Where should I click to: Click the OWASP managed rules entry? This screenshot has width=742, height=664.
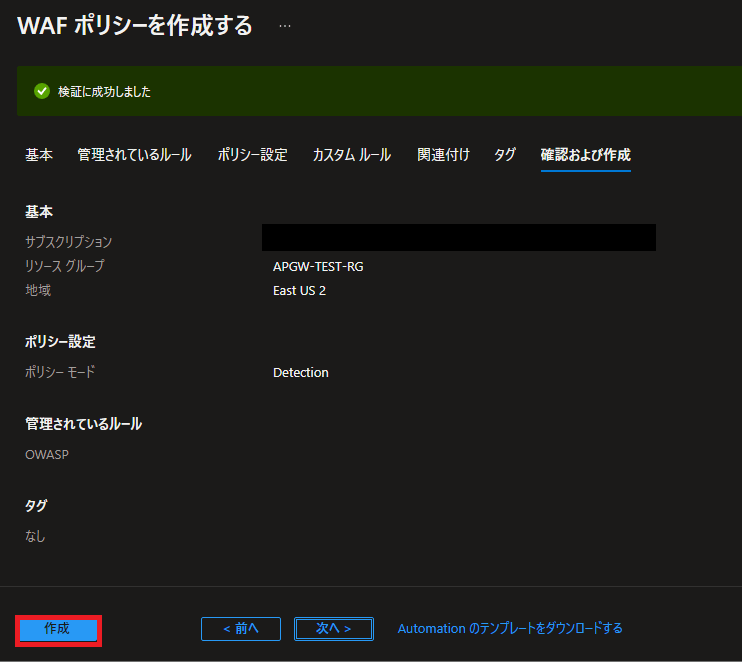[47, 455]
